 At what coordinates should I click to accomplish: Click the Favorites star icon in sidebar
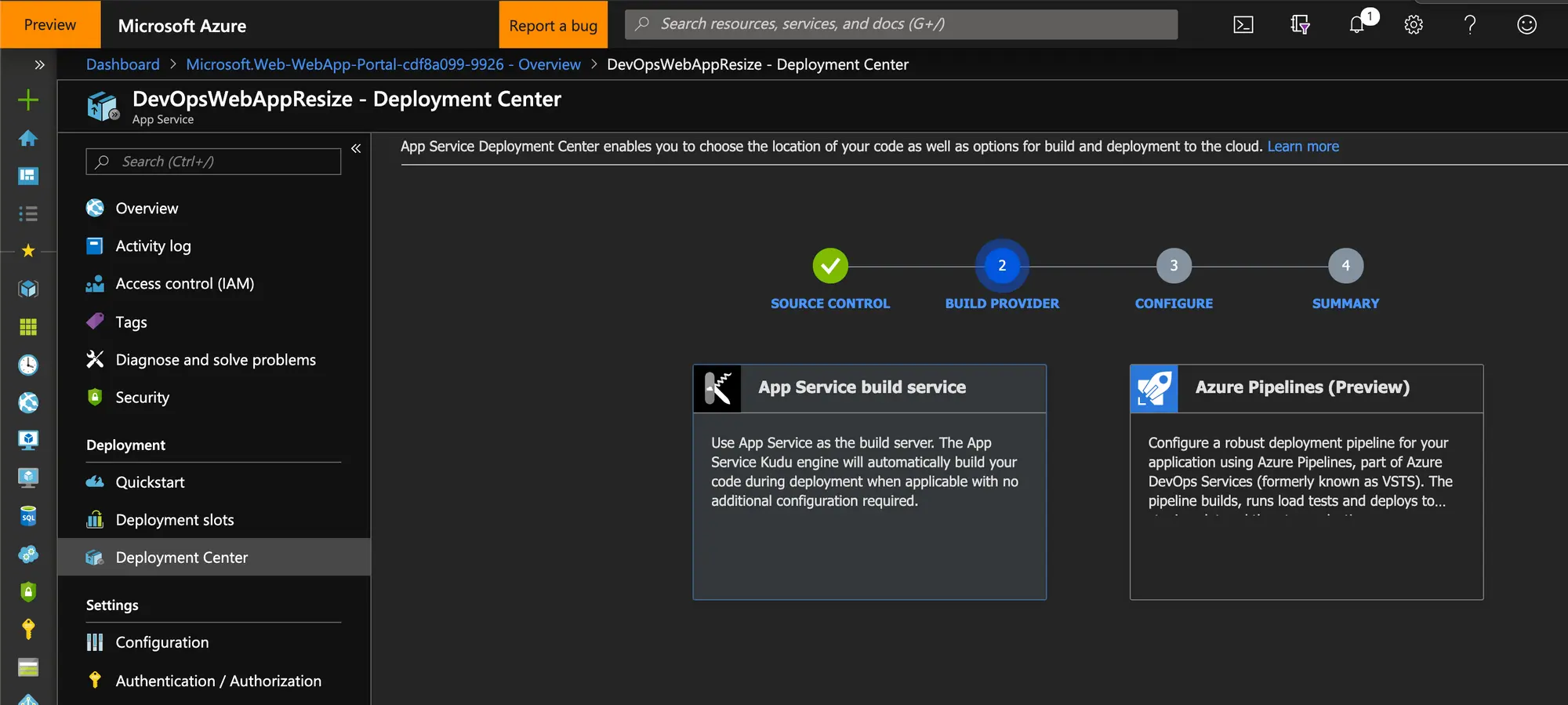[28, 251]
